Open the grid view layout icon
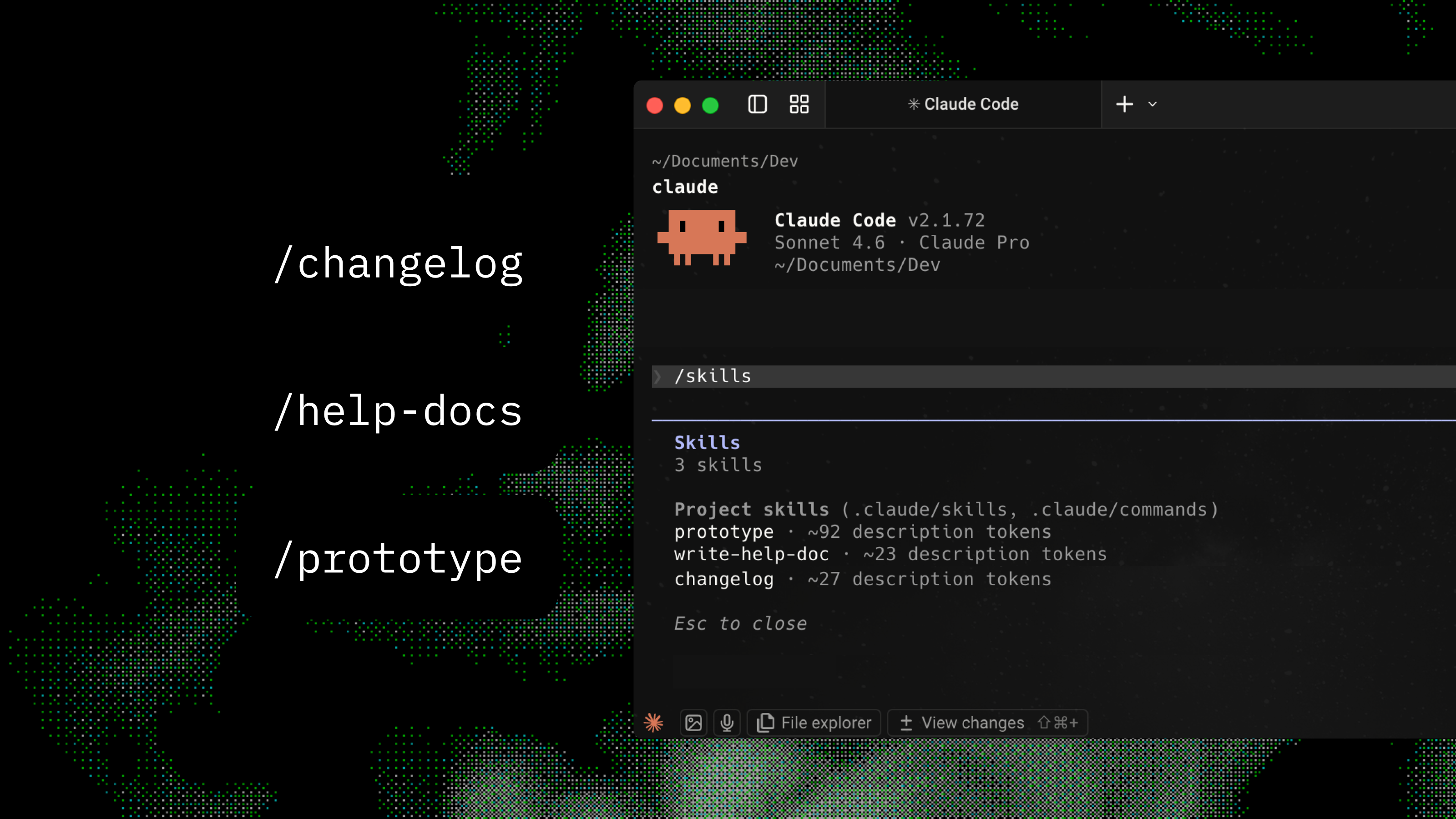This screenshot has height=819, width=1456. point(799,105)
